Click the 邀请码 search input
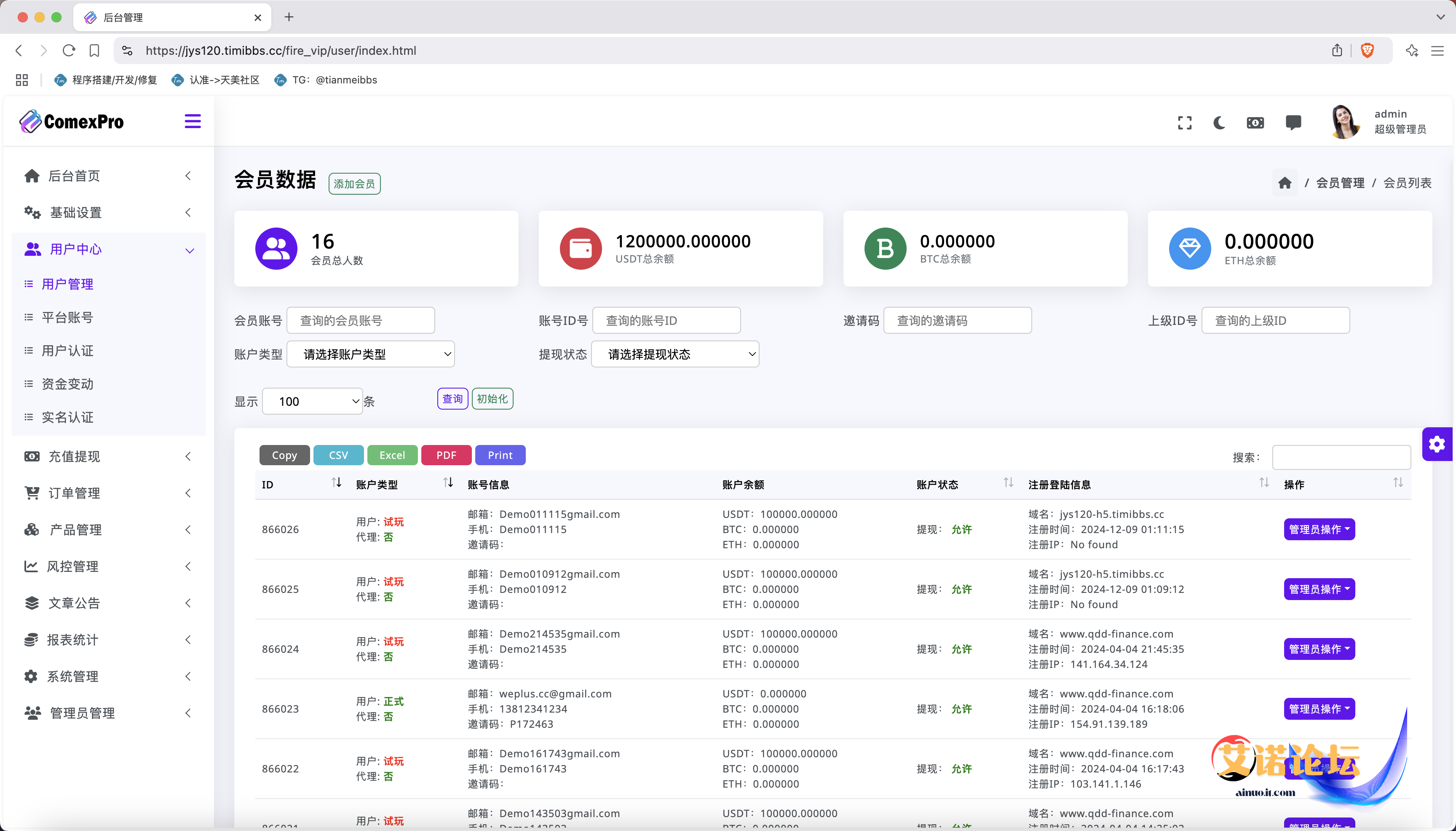This screenshot has height=831, width=1456. coord(957,320)
